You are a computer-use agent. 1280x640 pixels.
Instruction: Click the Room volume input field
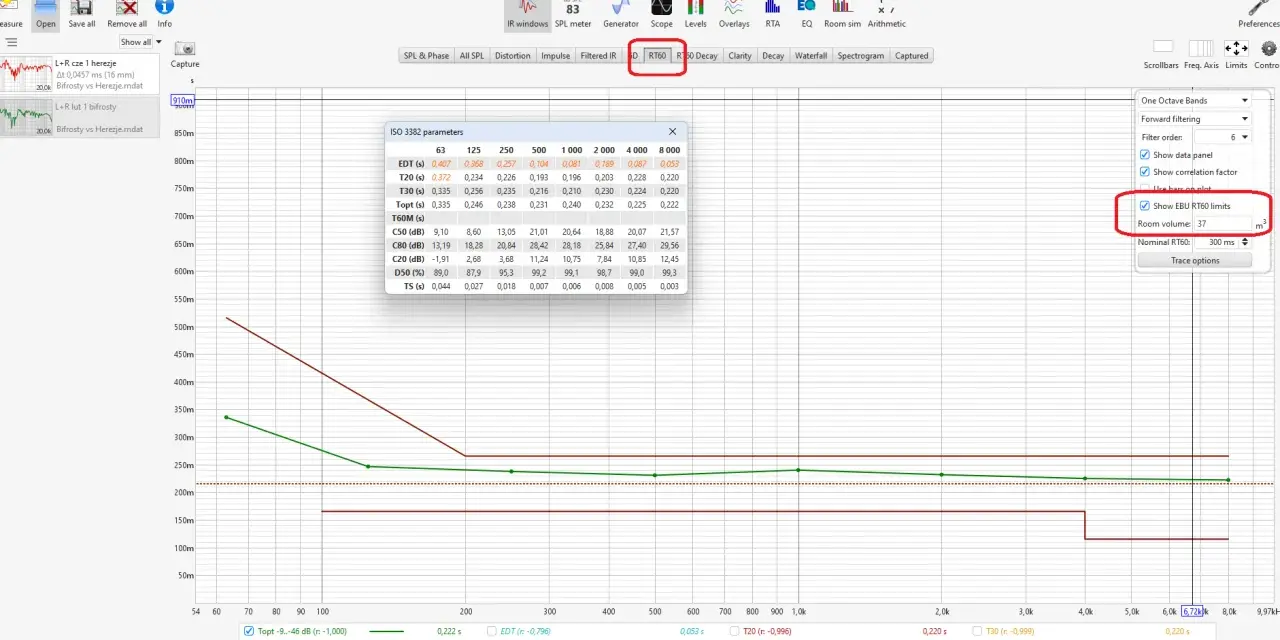[x=1223, y=223]
